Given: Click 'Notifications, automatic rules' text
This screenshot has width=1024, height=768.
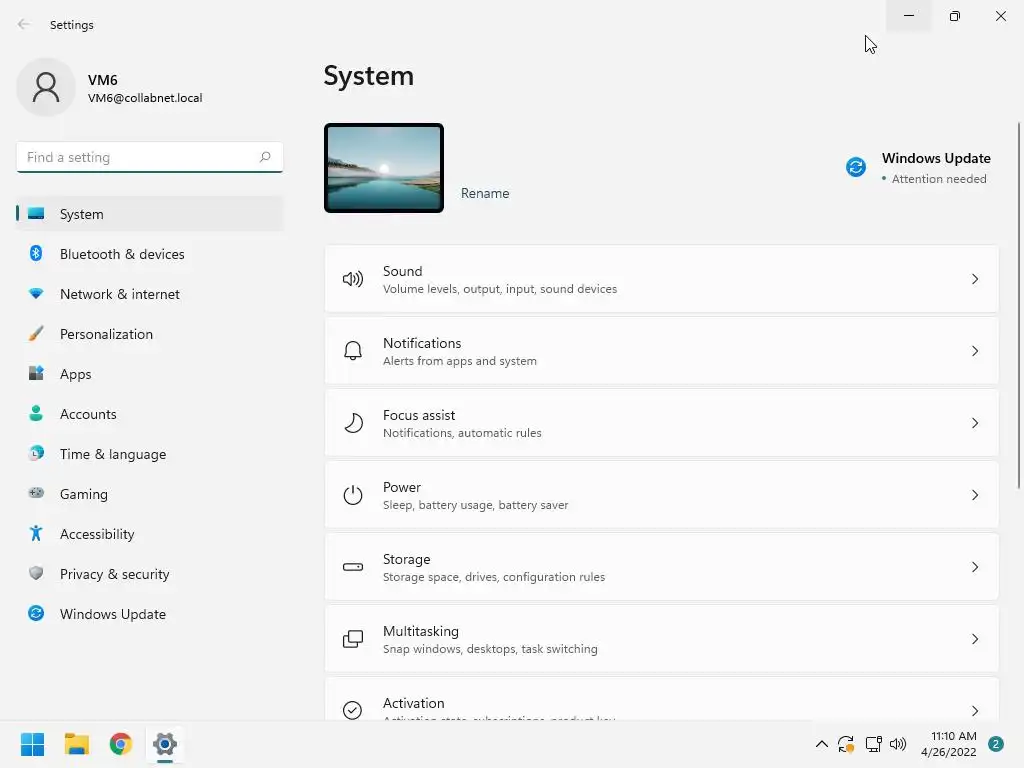Looking at the screenshot, I should pyautogui.click(x=462, y=432).
